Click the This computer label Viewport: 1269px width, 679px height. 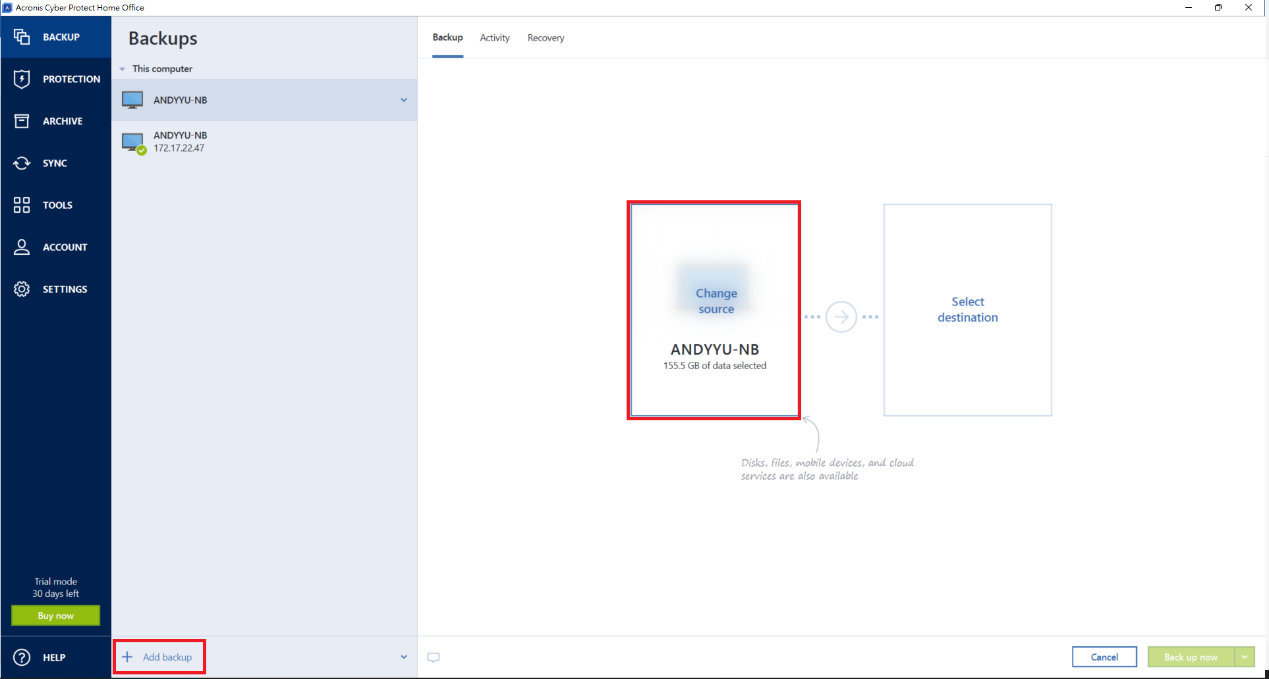click(x=162, y=69)
